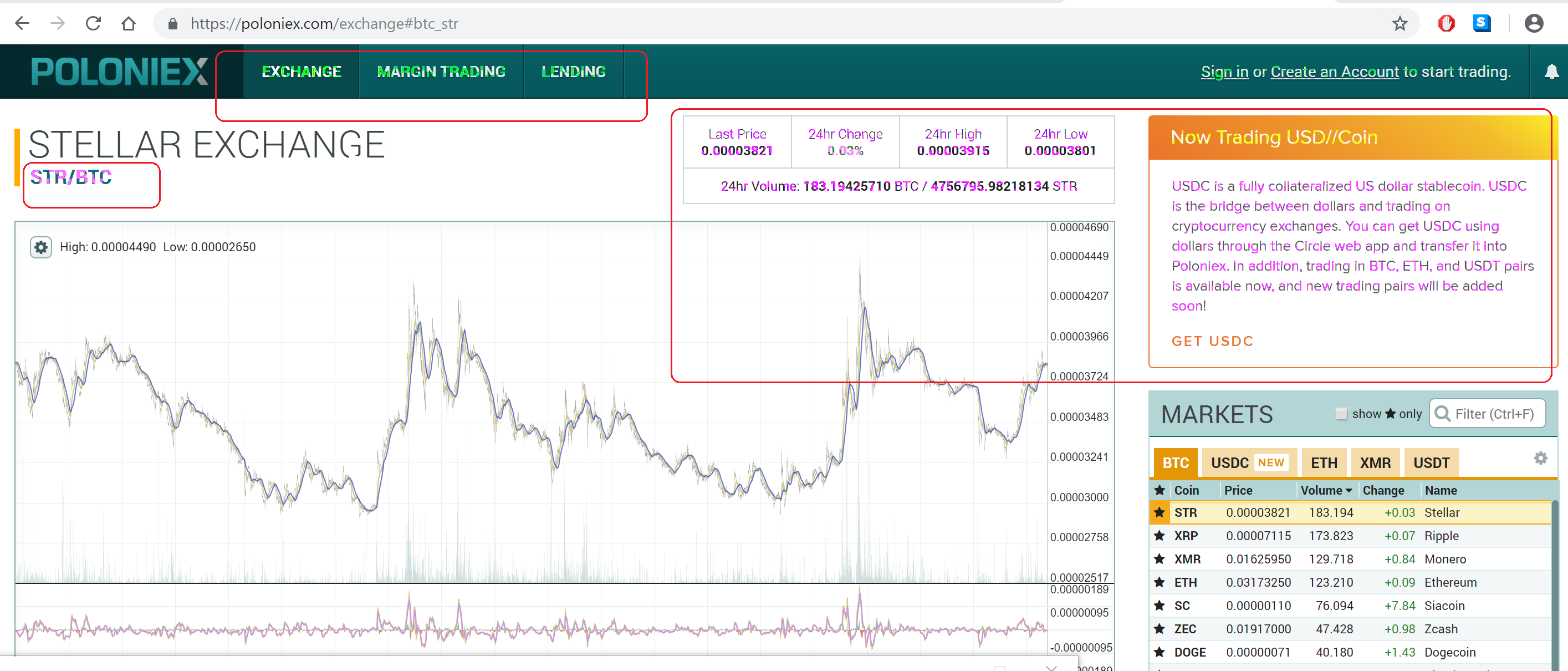Viewport: 1568px width, 671px height.
Task: Sort markets by Coin column
Action: [x=1186, y=490]
